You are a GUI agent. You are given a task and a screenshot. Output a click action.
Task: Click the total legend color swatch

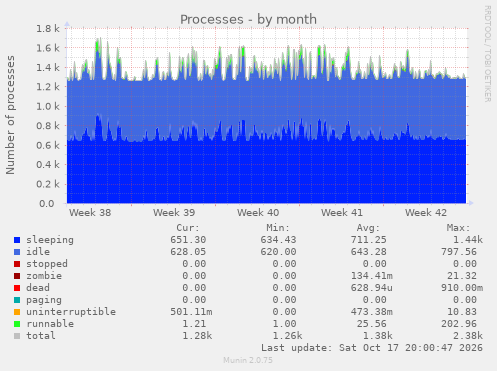(x=17, y=336)
